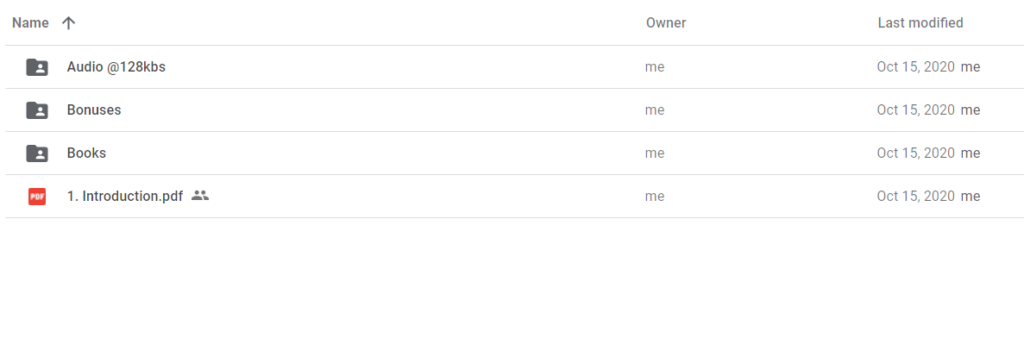Viewport: 1024px width, 363px height.
Task: Click the modified date in the Books row
Action: [916, 153]
